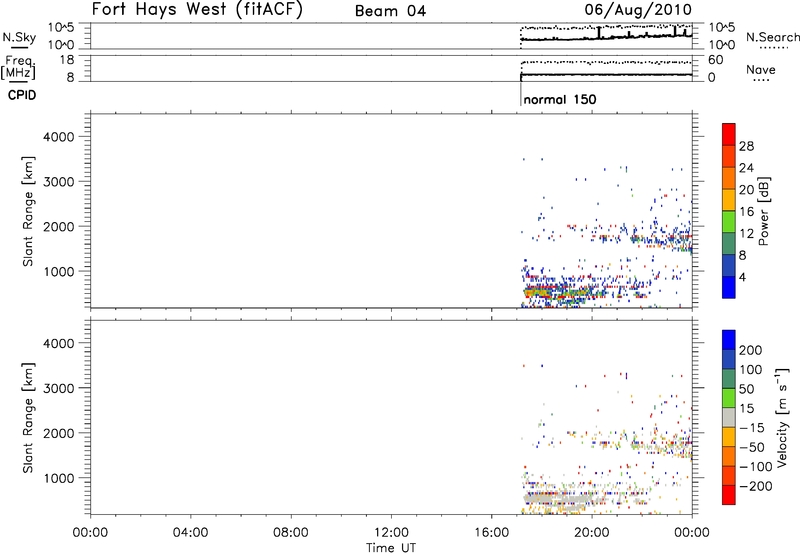Click the Velocity color bar
The image size is (800, 554).
point(729,417)
